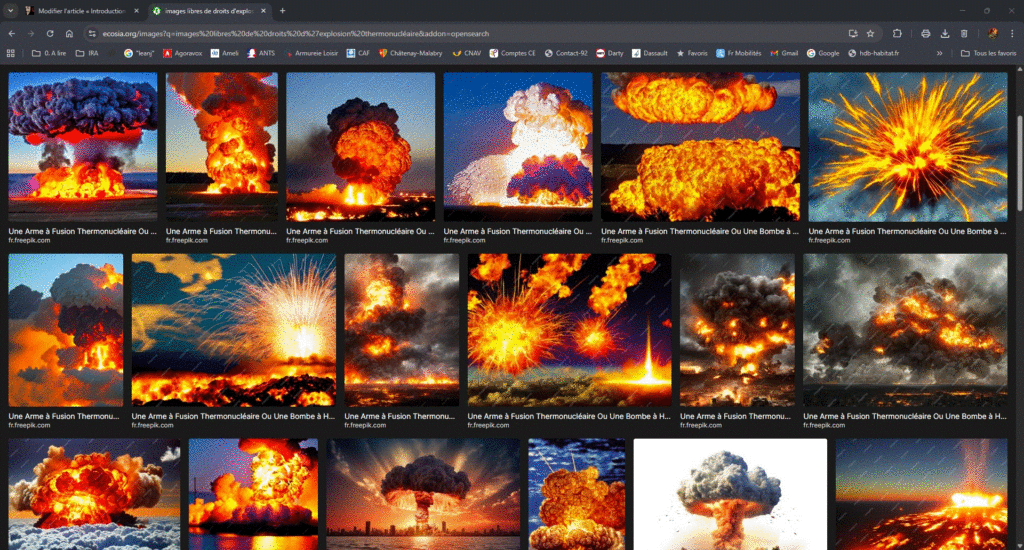
Task: Click the home icon in the toolbar
Action: pos(68,33)
